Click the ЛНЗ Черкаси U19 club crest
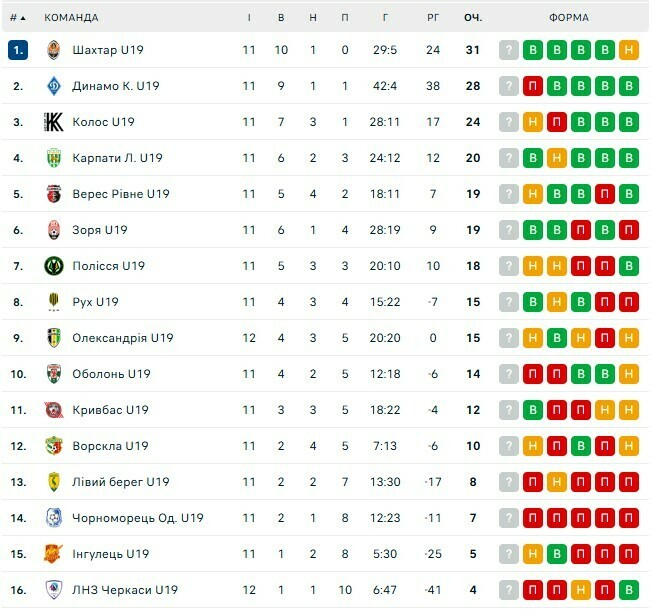 [x=54, y=590]
